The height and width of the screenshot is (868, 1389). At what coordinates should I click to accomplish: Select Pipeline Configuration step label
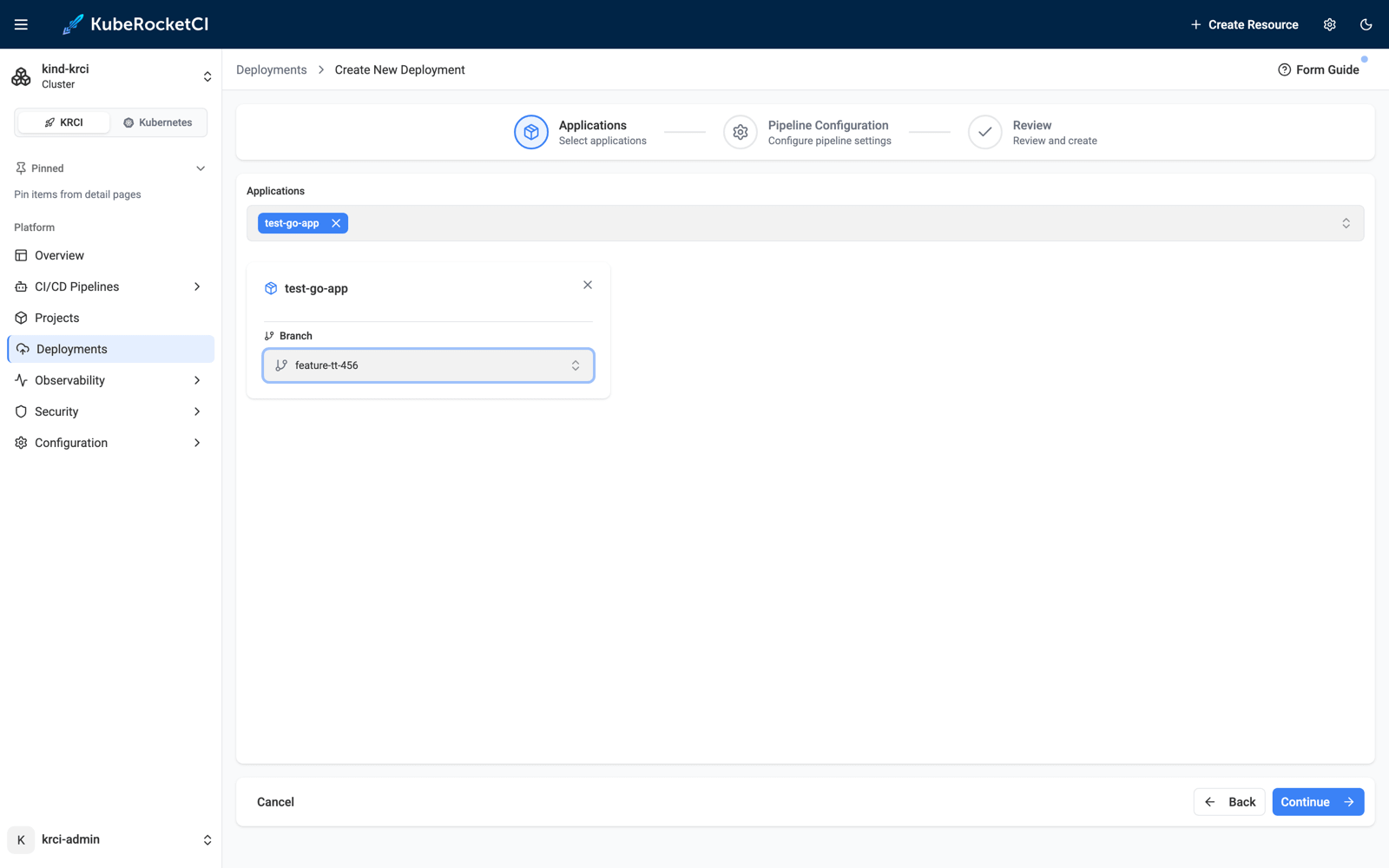point(828,125)
